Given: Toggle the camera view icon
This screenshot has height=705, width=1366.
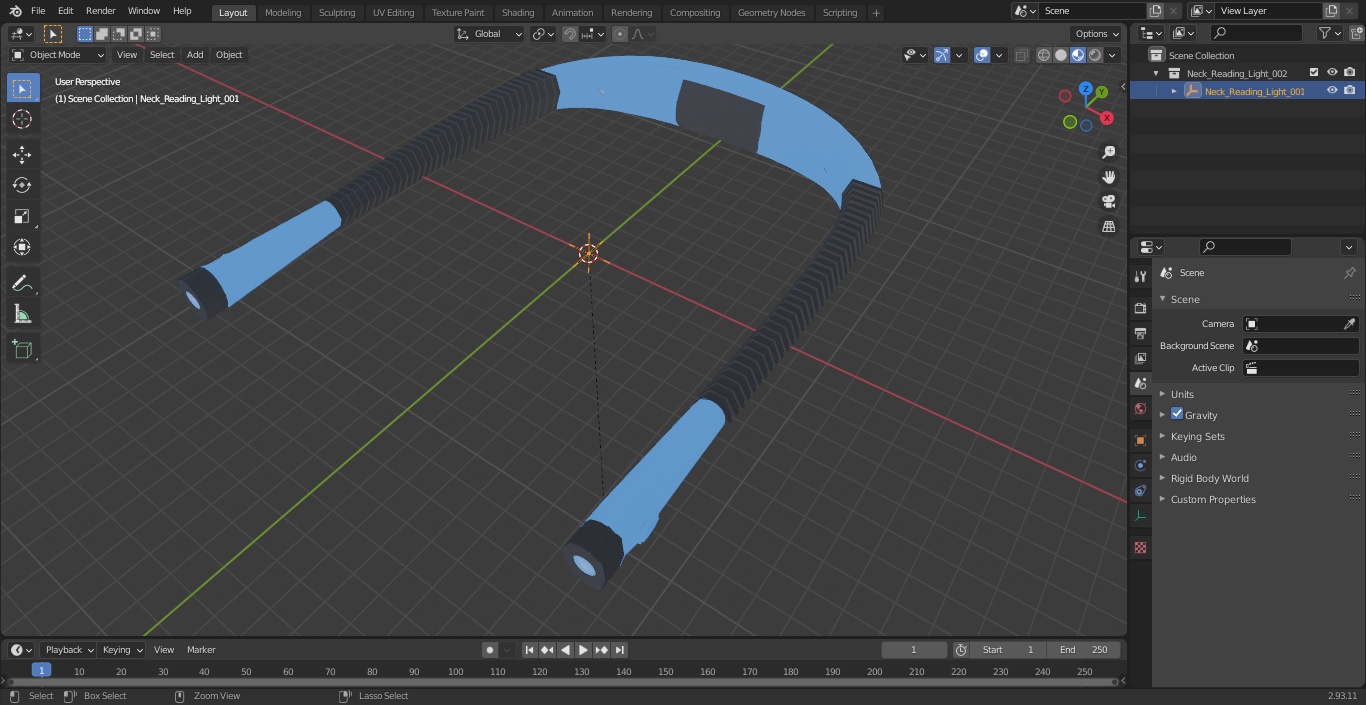Looking at the screenshot, I should [1108, 202].
